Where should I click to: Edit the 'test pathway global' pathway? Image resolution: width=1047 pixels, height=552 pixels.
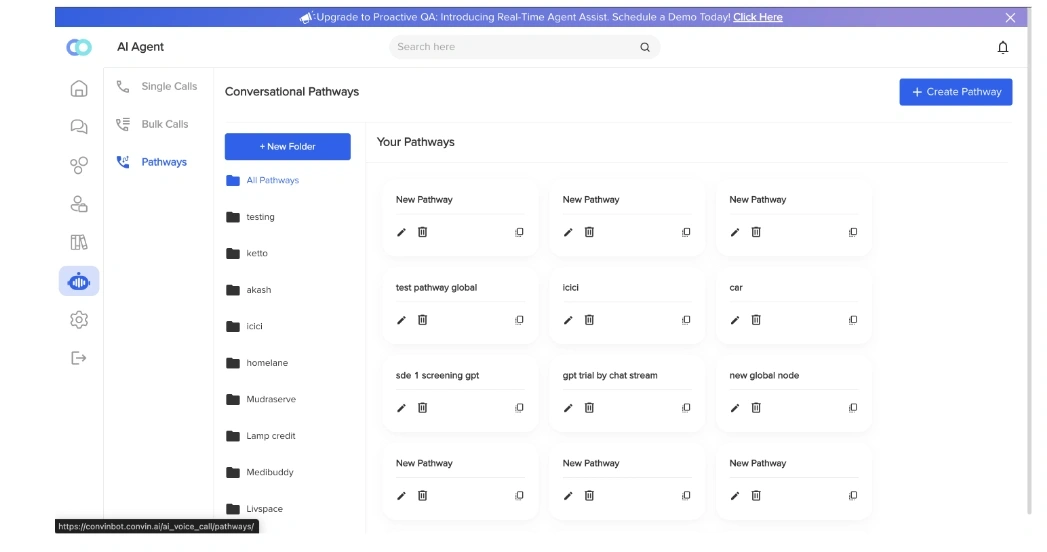(x=401, y=320)
